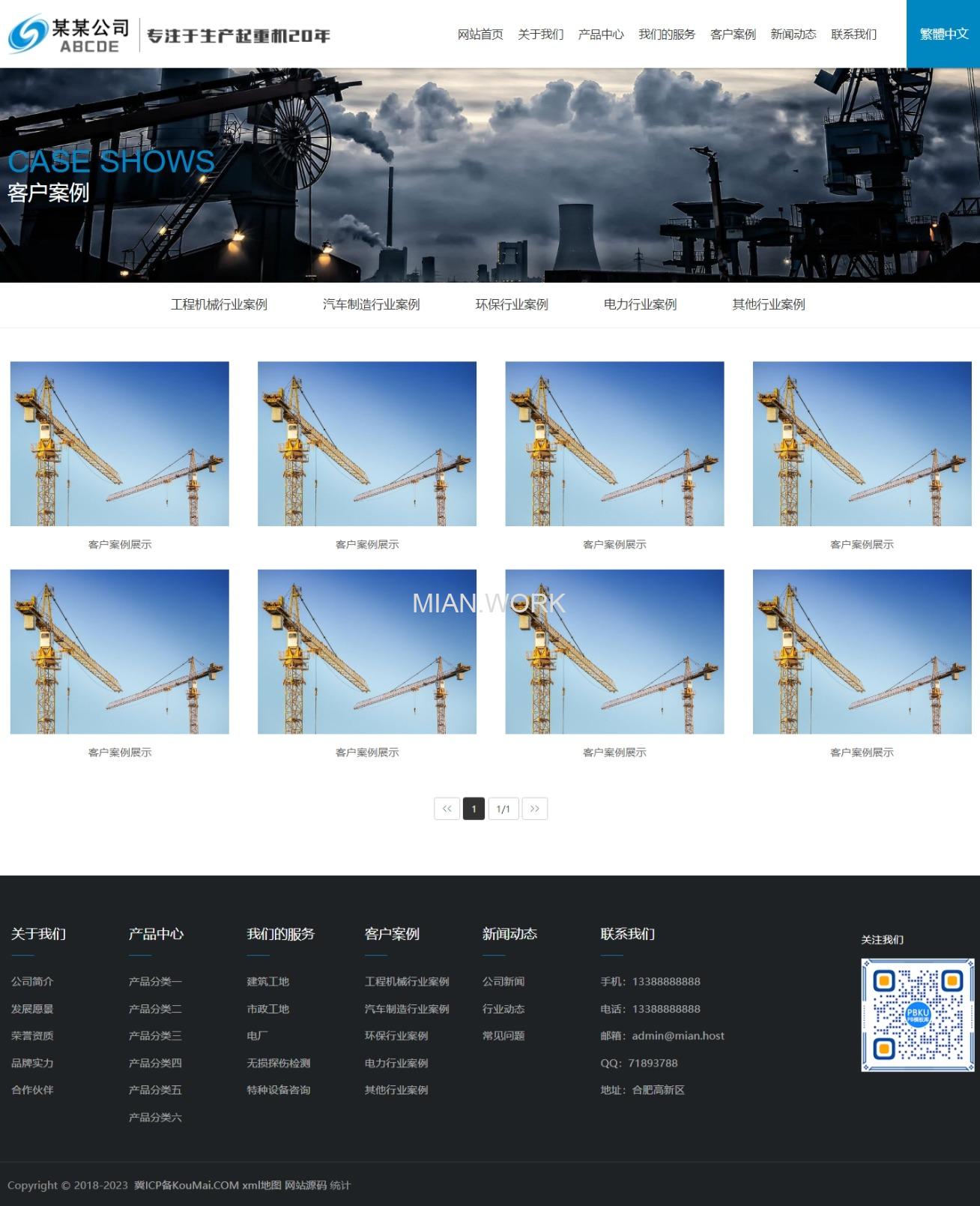Open footer link 行业动态
Screen dimensions: 980x1206
coord(503,1009)
